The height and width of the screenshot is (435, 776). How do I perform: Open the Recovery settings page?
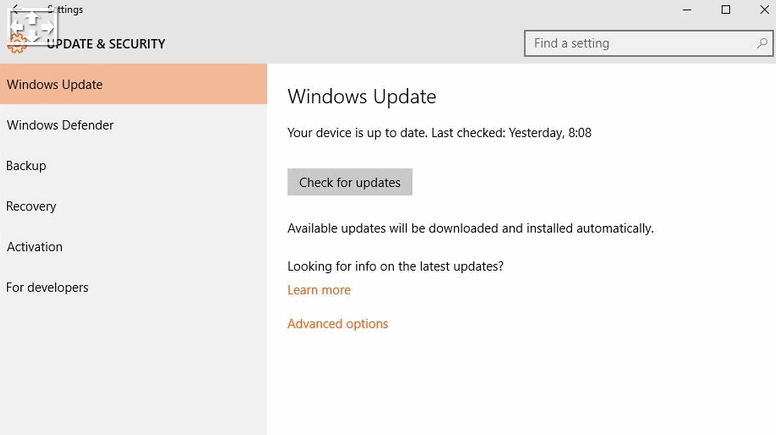tap(134, 206)
